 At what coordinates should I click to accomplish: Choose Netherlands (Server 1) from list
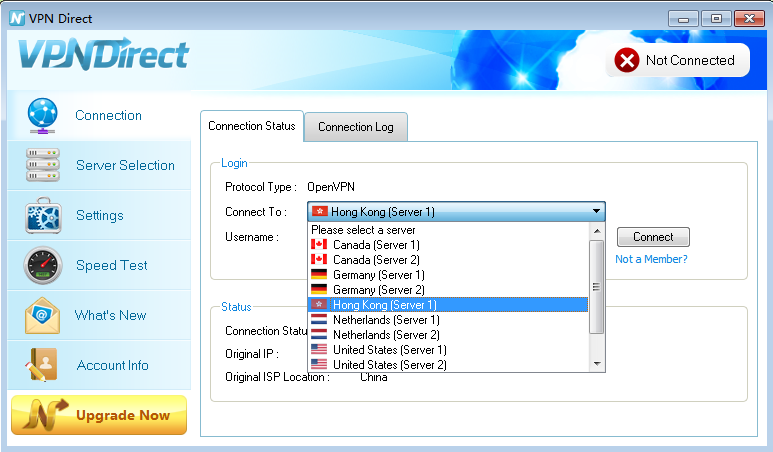click(x=448, y=319)
